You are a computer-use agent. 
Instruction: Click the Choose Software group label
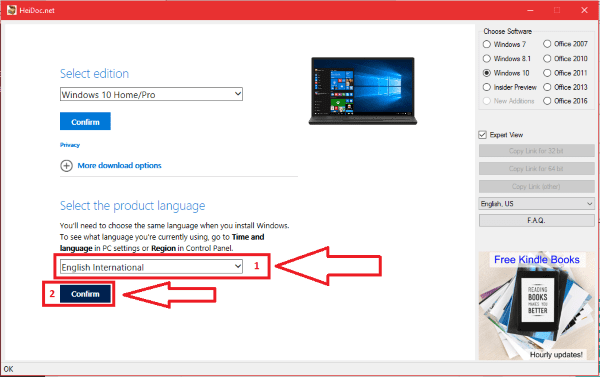[x=507, y=31]
